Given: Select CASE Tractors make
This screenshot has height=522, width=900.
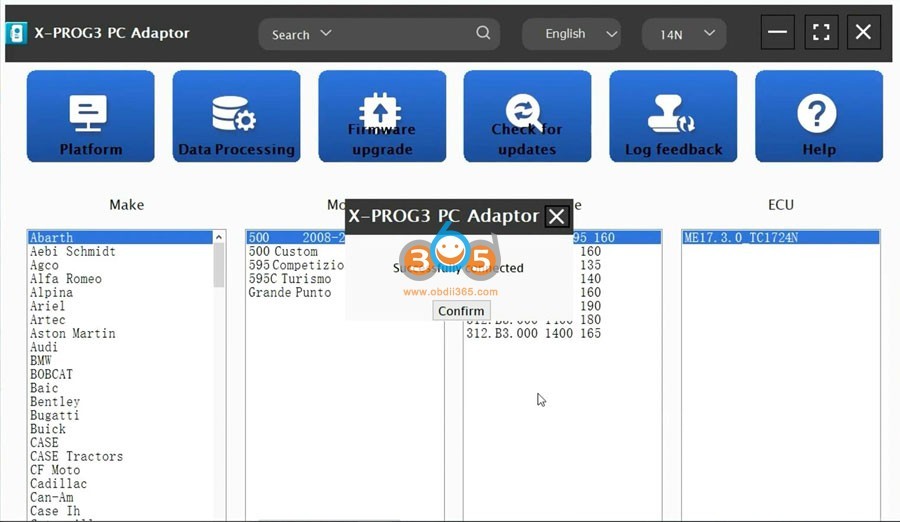Looking at the screenshot, I should 120,456.
